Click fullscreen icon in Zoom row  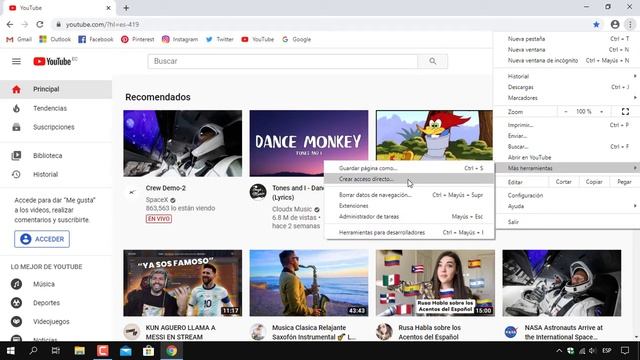coord(625,111)
